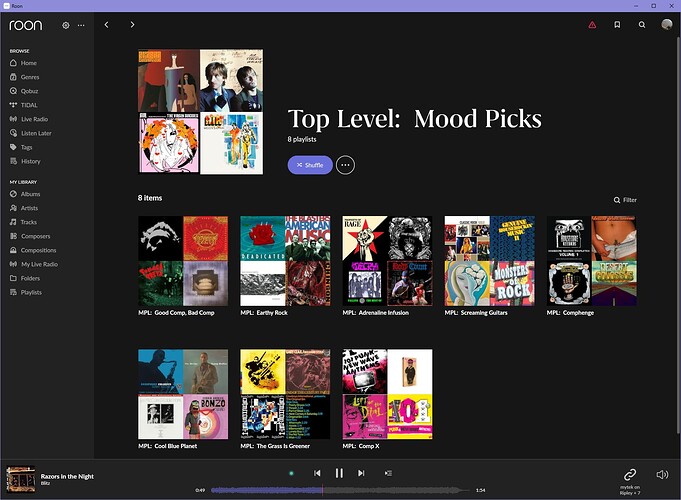The image size is (681, 500).
Task: Click the MPL: Earthy Rock title text
Action: tap(264, 312)
